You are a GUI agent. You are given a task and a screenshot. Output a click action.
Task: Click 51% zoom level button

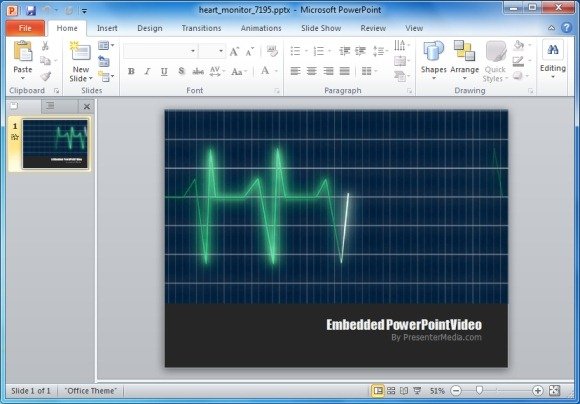[437, 391]
